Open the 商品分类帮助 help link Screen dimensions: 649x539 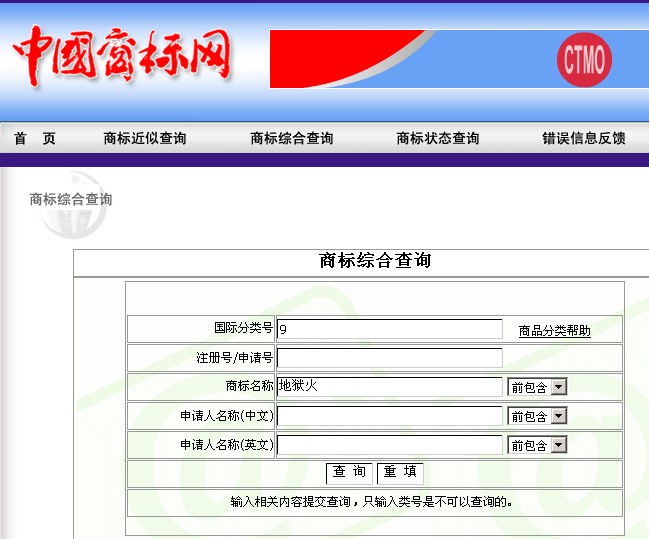pos(554,331)
